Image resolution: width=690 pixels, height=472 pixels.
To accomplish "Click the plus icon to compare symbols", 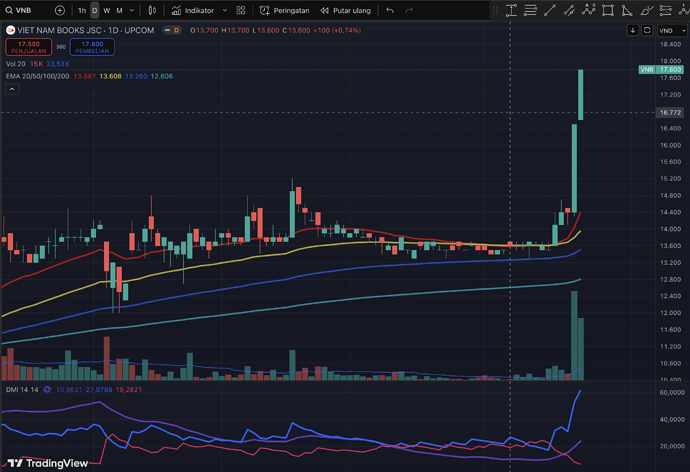I will 59,10.
